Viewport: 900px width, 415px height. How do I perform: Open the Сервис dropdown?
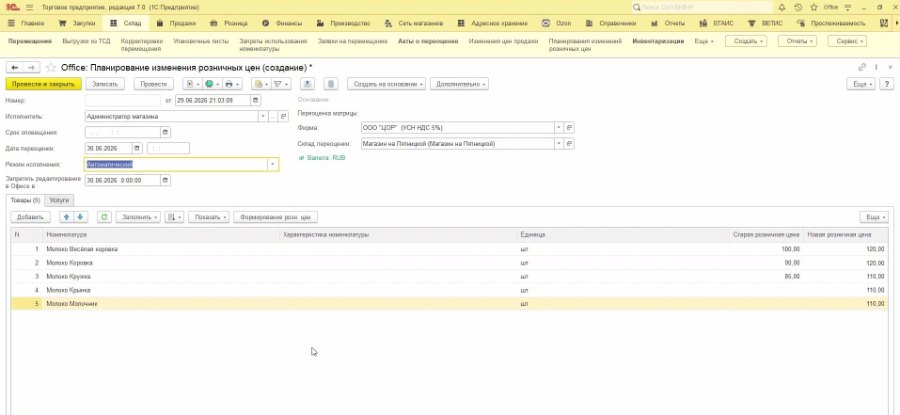click(x=847, y=41)
